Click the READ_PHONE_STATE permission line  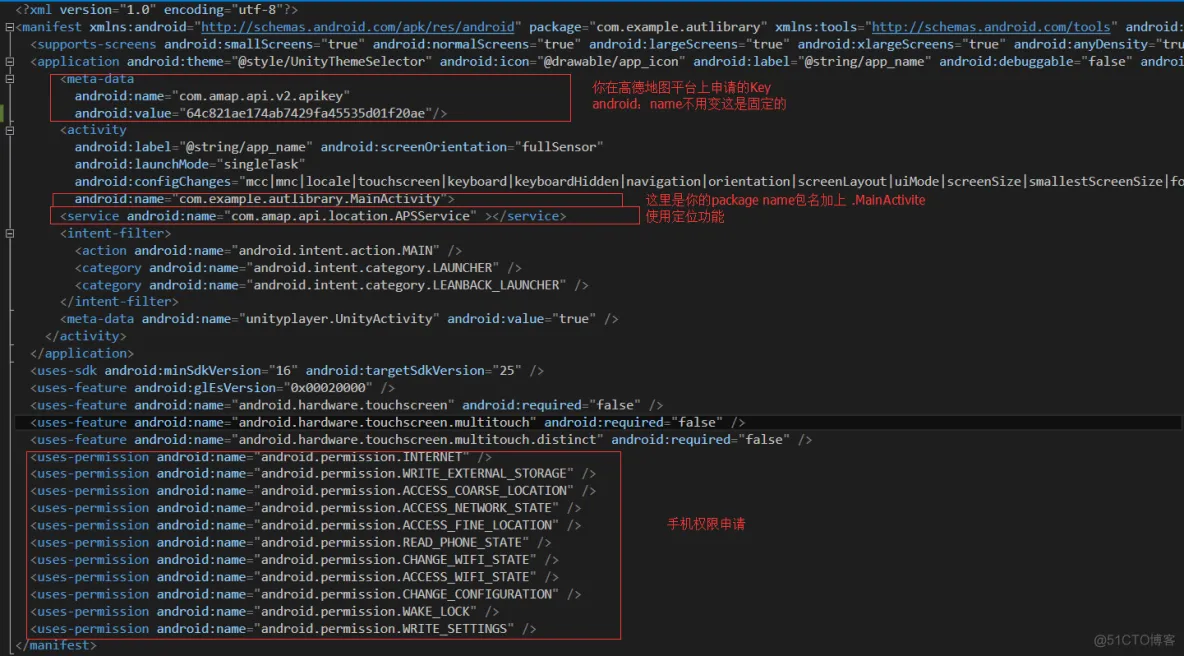(291, 544)
